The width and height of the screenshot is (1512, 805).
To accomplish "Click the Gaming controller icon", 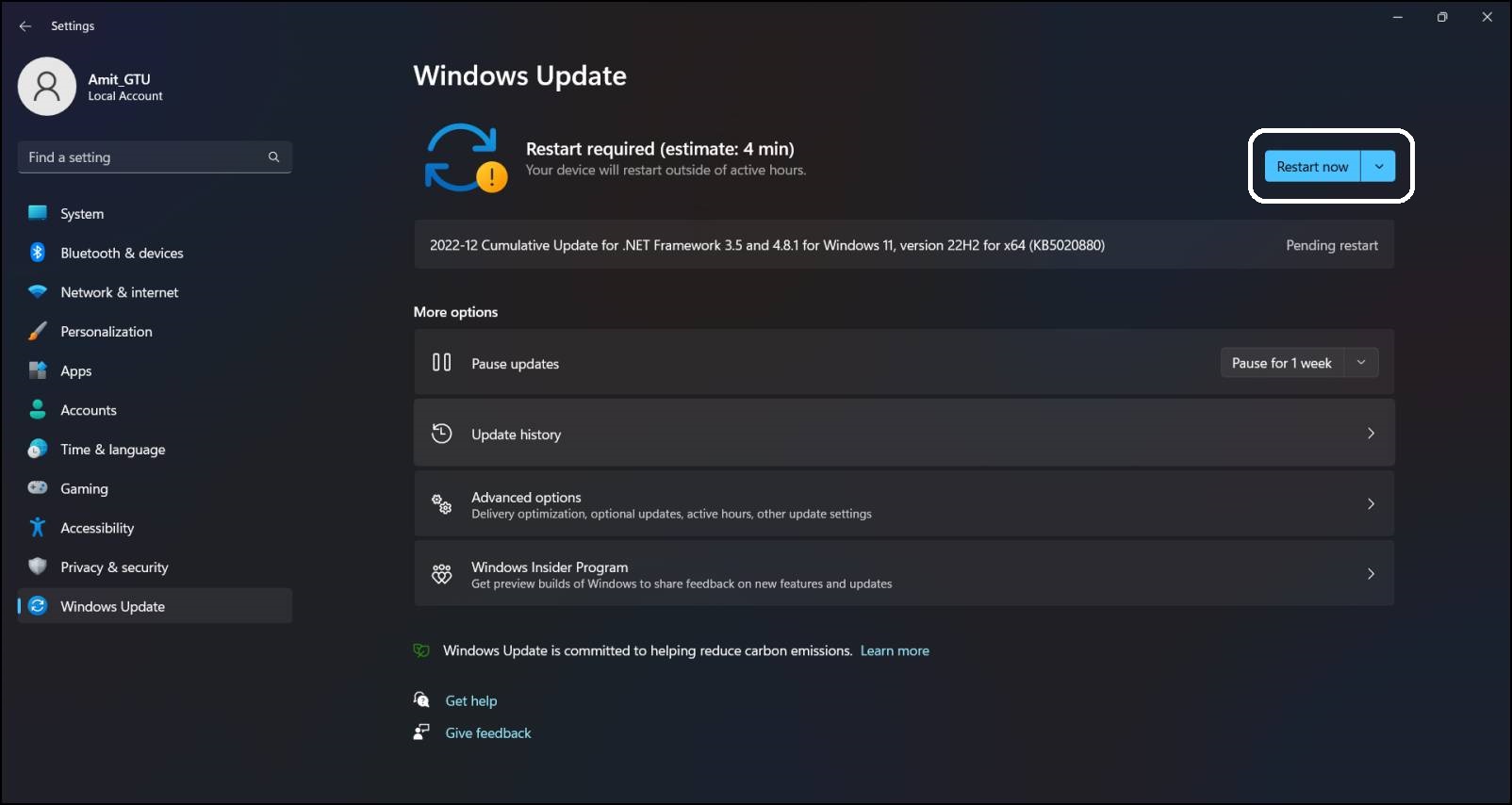I will 38,488.
